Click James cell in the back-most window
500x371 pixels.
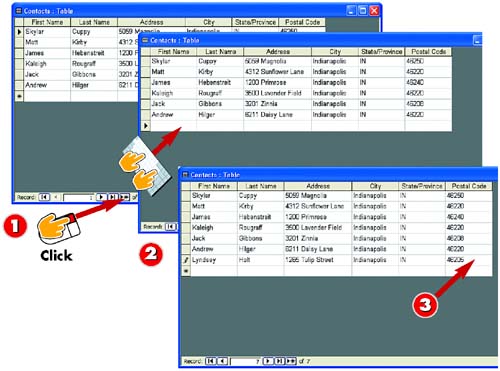point(47,53)
